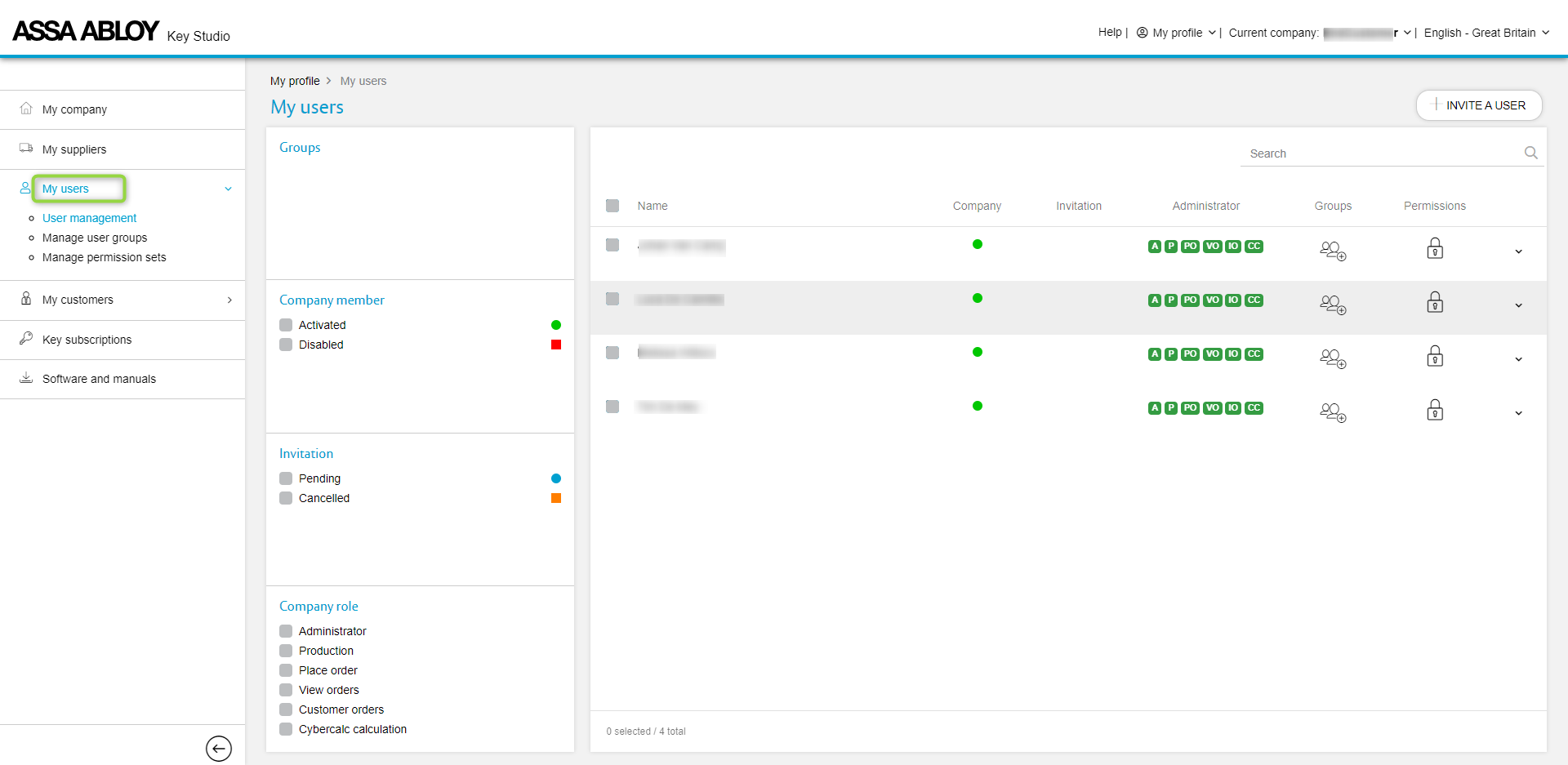Sort by the Name column header
This screenshot has width=1568, height=765.
pyautogui.click(x=653, y=206)
